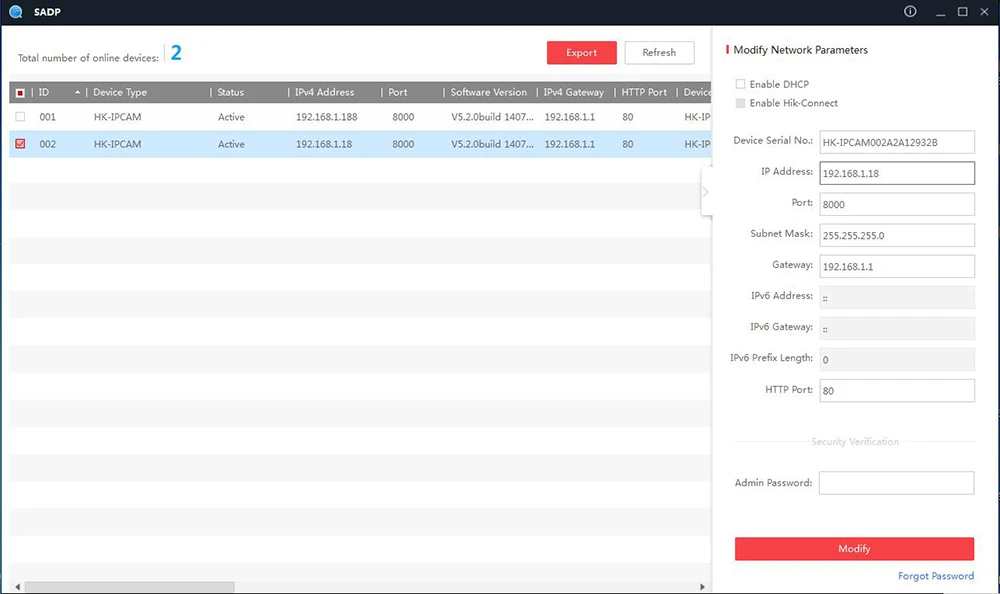Click the IPv4 Address column header
This screenshot has width=1000, height=594.
click(x=324, y=93)
